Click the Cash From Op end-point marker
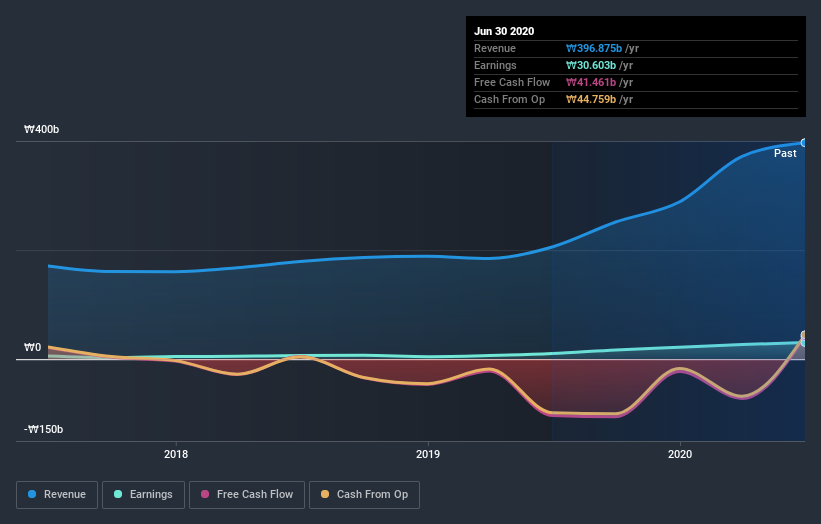The height and width of the screenshot is (524, 821). tap(804, 335)
